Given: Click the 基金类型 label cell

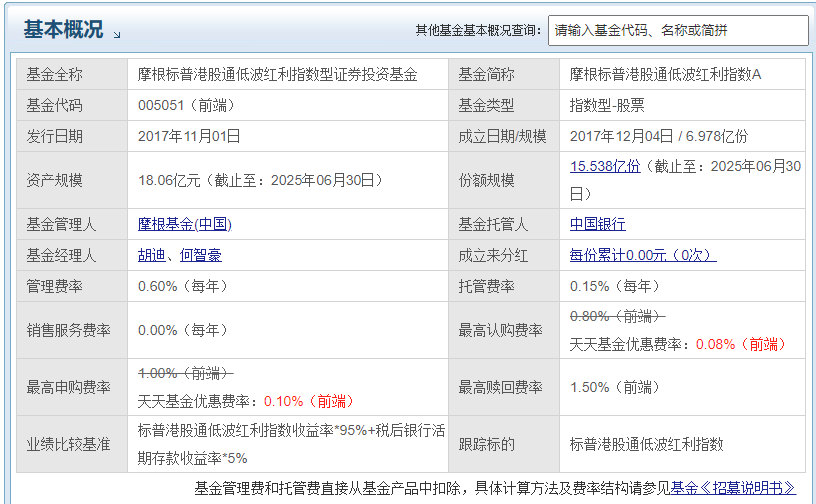Looking at the screenshot, I should click(x=504, y=106).
